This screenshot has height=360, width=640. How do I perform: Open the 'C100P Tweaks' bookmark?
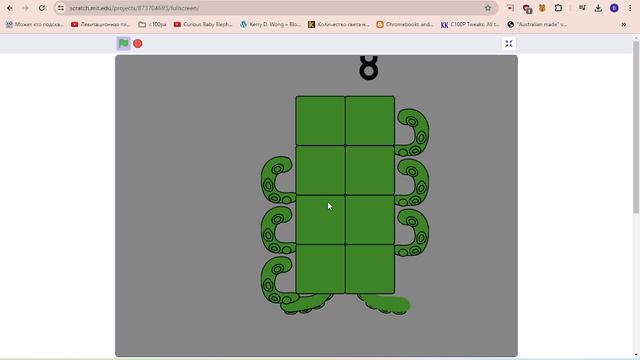coord(470,24)
